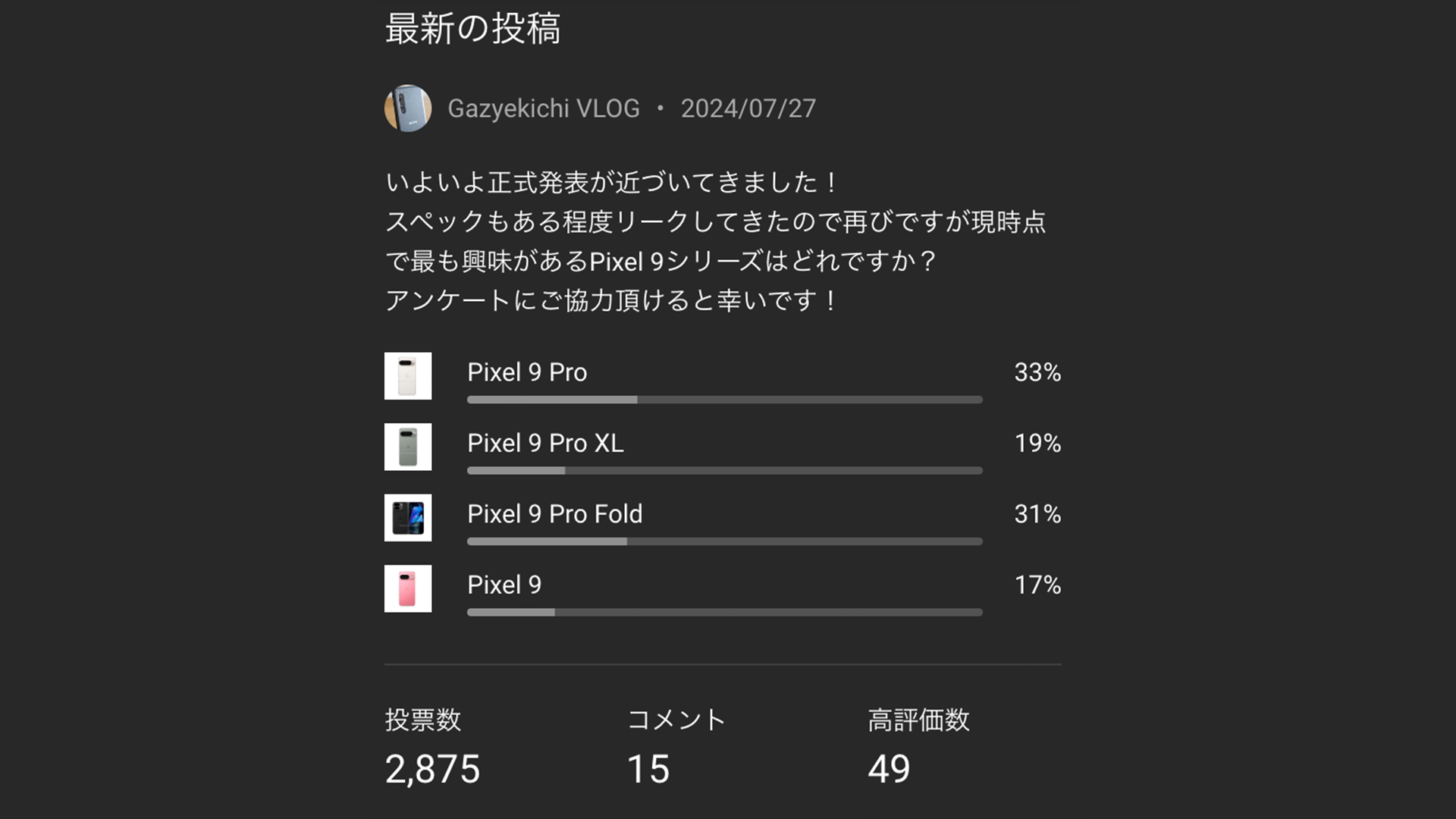
Task: Click the Pixel 9 Pro Fold result bar
Action: coord(724,541)
